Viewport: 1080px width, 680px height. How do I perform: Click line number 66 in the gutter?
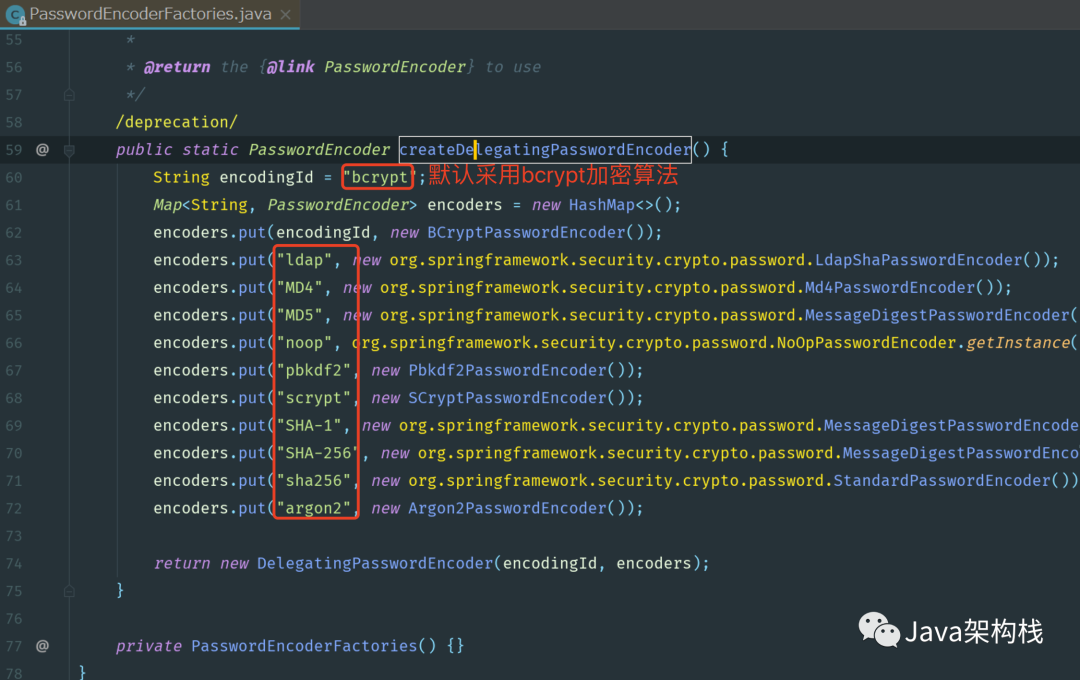14,342
